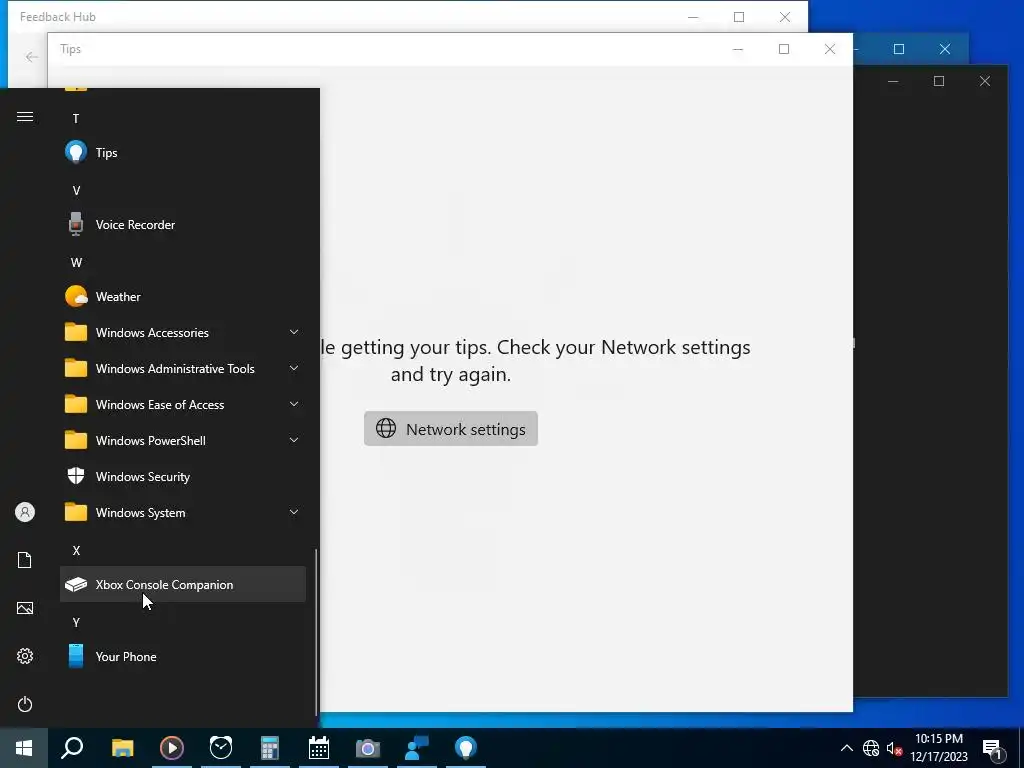
Task: Open Documents from Start sidebar
Action: [x=25, y=560]
